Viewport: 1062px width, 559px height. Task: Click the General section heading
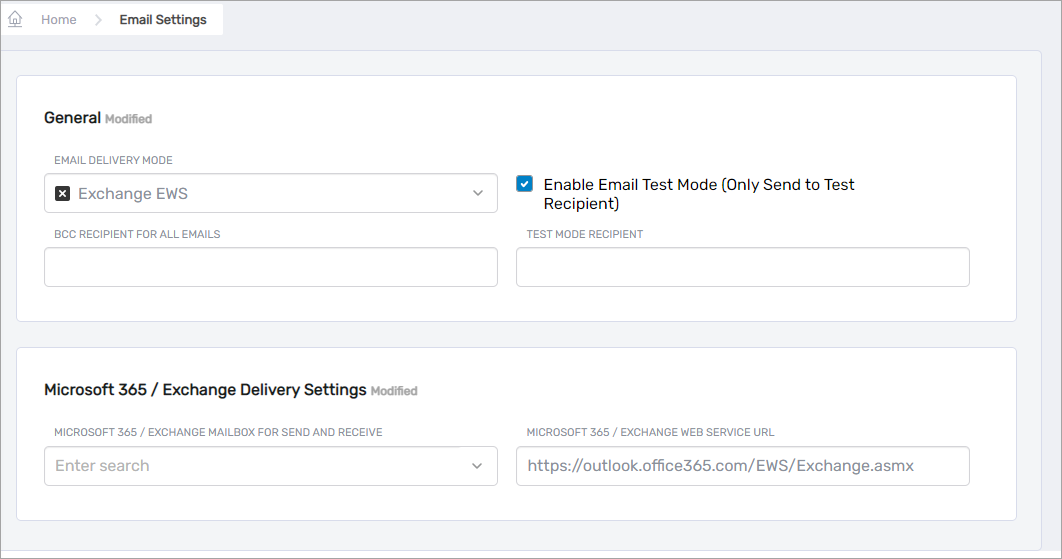click(x=72, y=118)
